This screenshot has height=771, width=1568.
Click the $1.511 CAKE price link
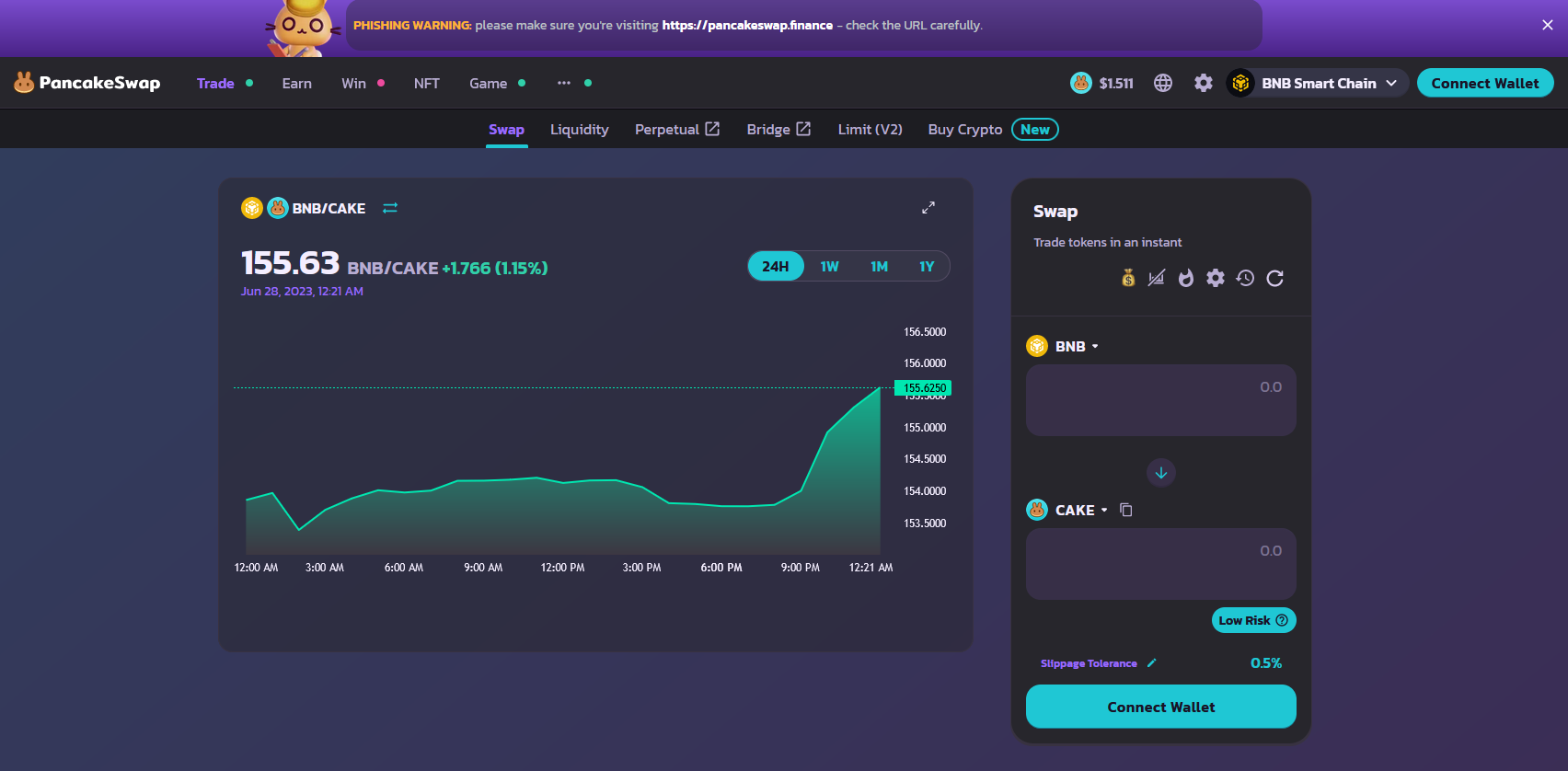tap(1116, 83)
